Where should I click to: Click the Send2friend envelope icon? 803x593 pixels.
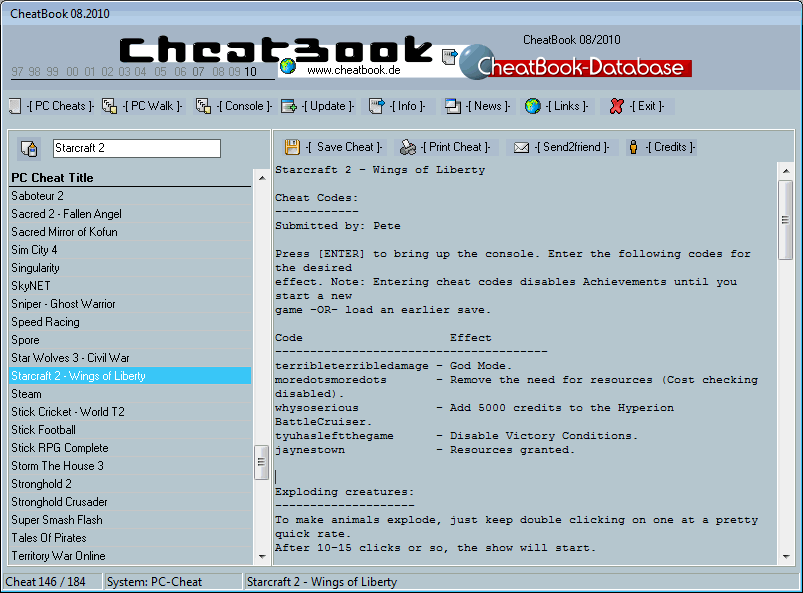click(521, 147)
